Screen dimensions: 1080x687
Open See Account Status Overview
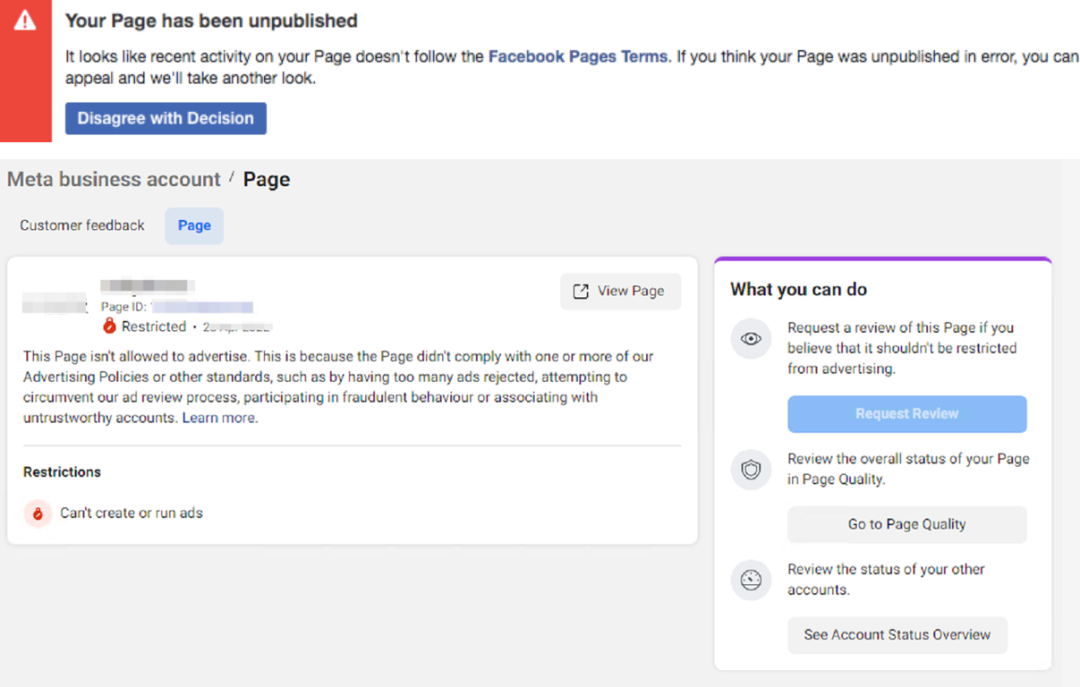tap(896, 635)
